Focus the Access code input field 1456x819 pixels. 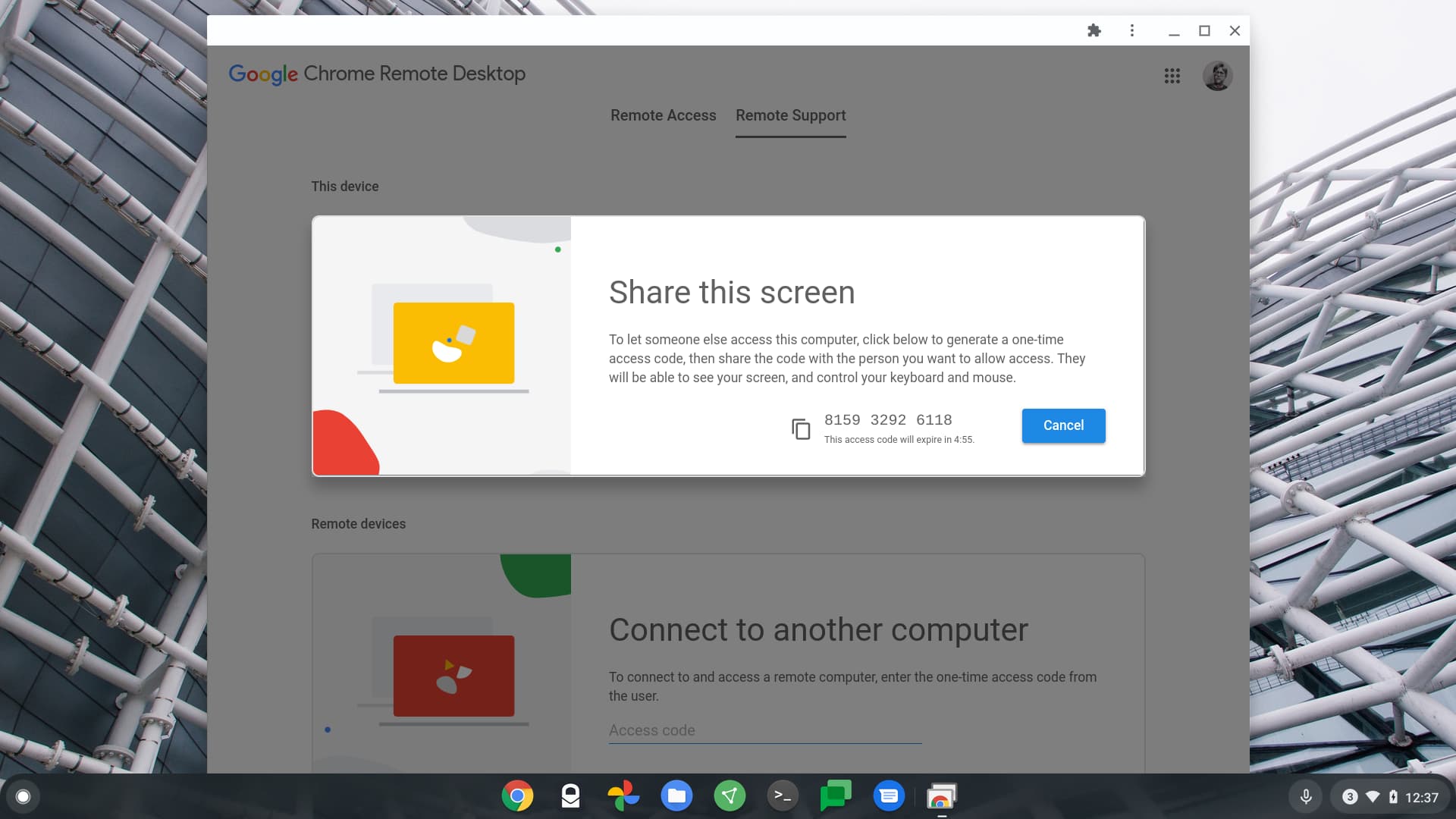point(765,730)
